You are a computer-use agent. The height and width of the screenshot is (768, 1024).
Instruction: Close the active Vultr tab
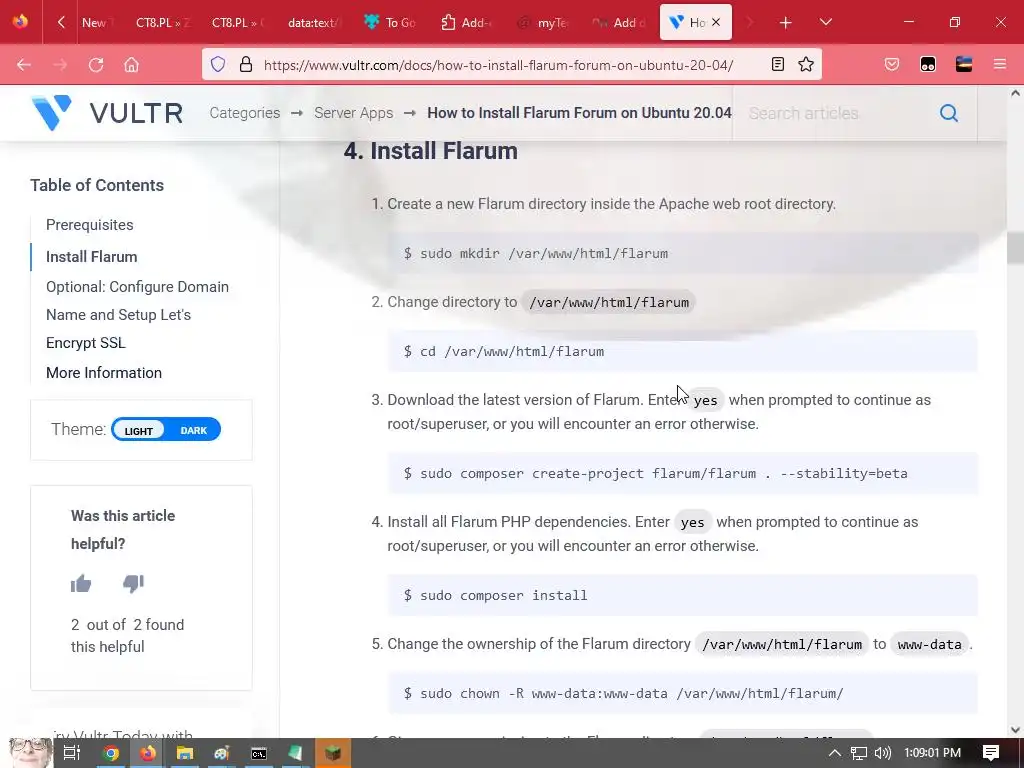click(x=716, y=22)
